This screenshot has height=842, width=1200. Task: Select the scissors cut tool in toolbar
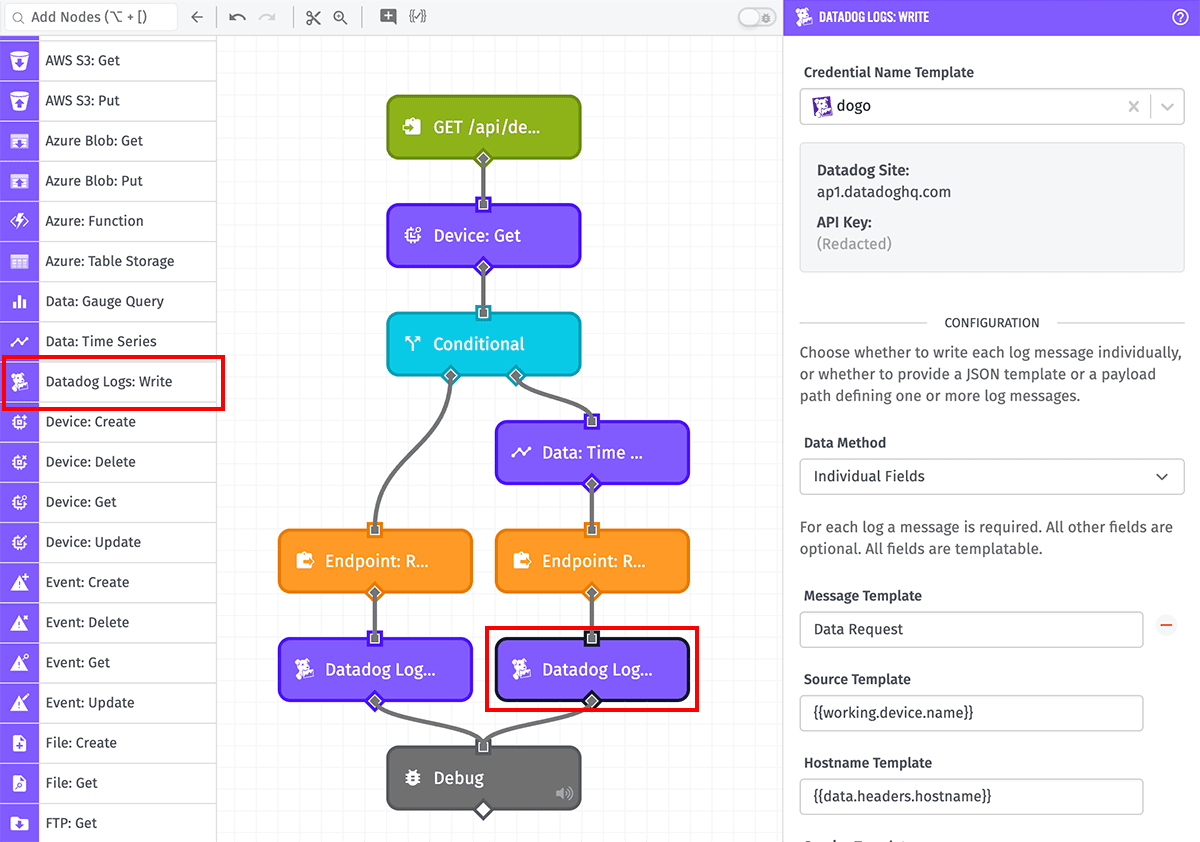coord(313,16)
